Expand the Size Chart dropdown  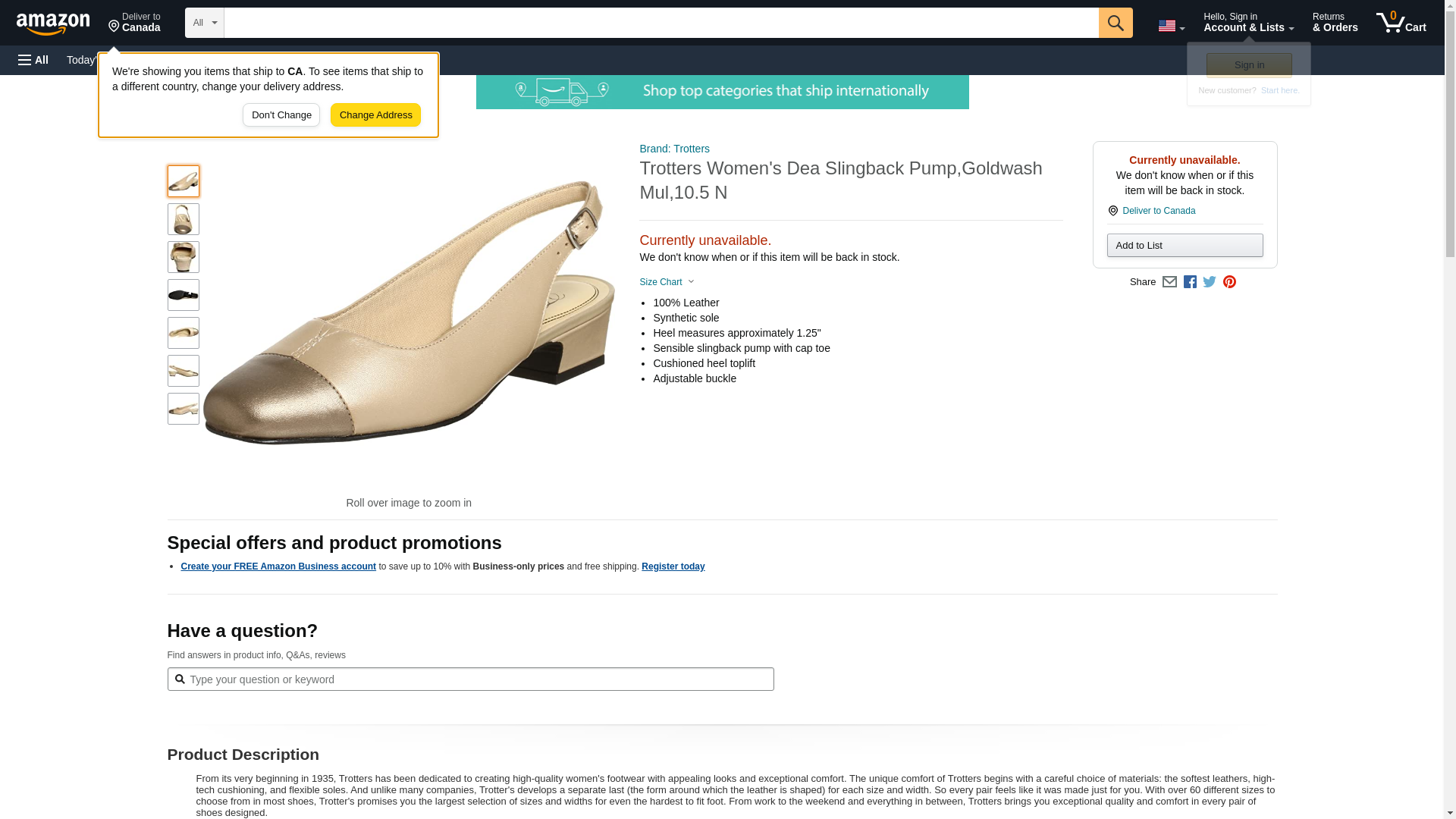[667, 282]
